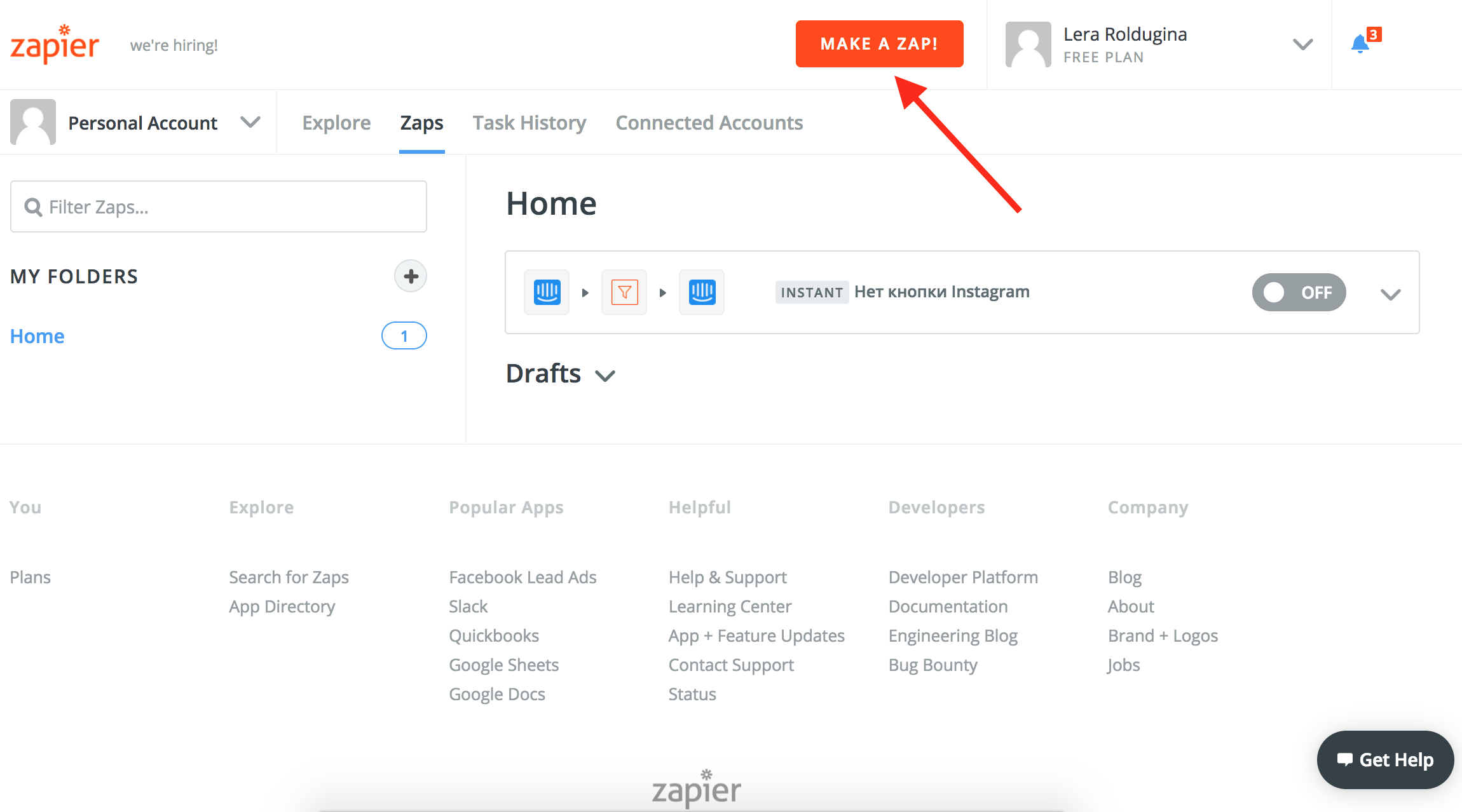This screenshot has width=1462, height=812.
Task: Go to Connected Accounts tab
Action: tap(709, 123)
